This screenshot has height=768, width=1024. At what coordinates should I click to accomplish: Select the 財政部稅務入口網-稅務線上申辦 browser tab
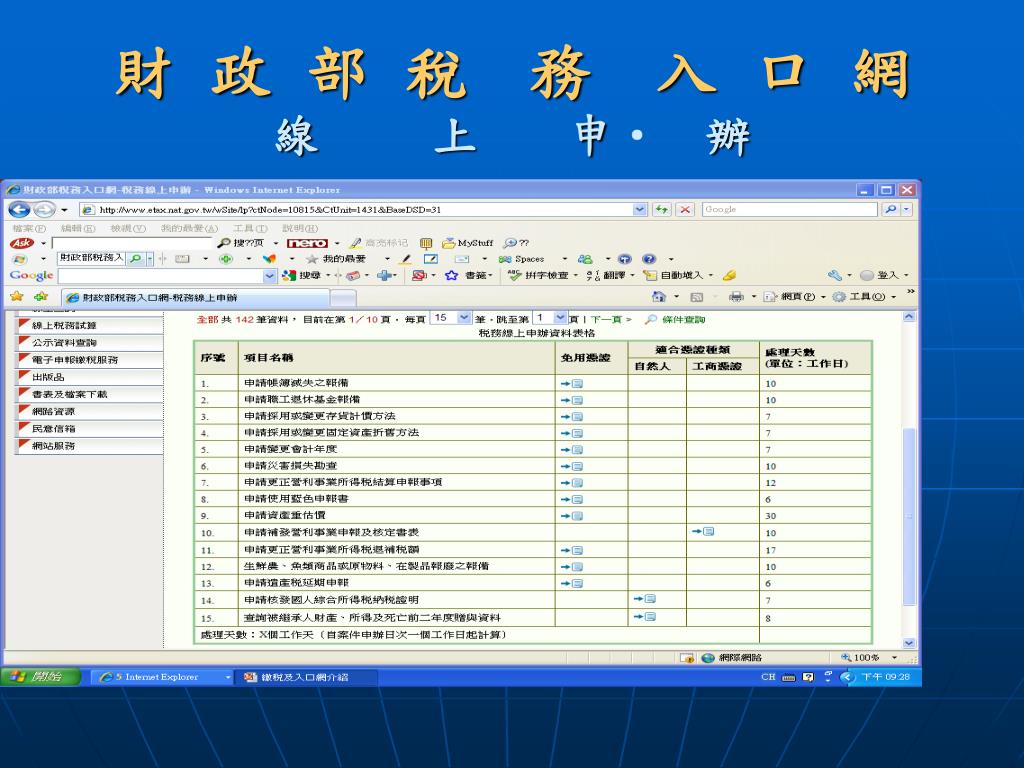[195, 297]
